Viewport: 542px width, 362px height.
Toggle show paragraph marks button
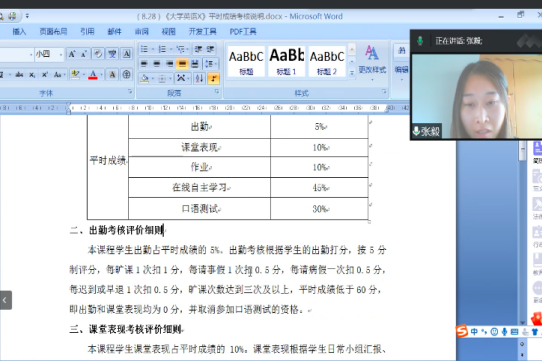[x=213, y=78]
